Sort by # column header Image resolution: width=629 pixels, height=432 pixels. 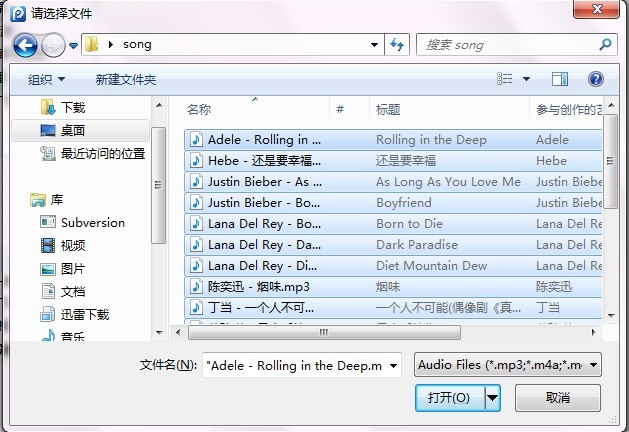340,109
